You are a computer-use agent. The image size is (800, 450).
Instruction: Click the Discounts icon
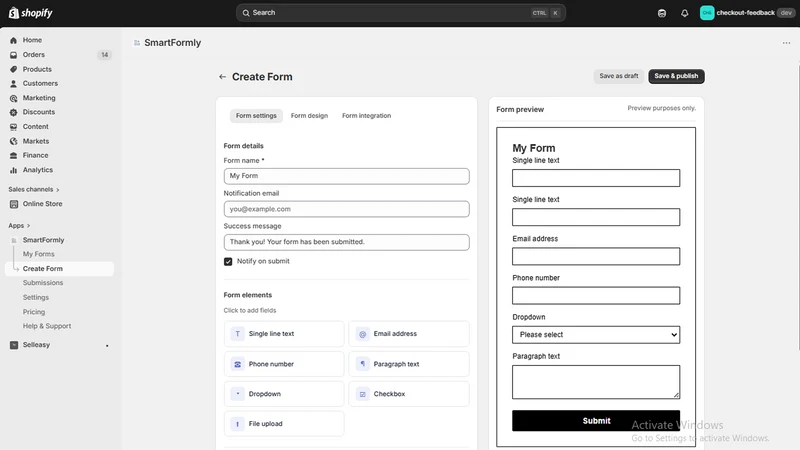(x=14, y=112)
